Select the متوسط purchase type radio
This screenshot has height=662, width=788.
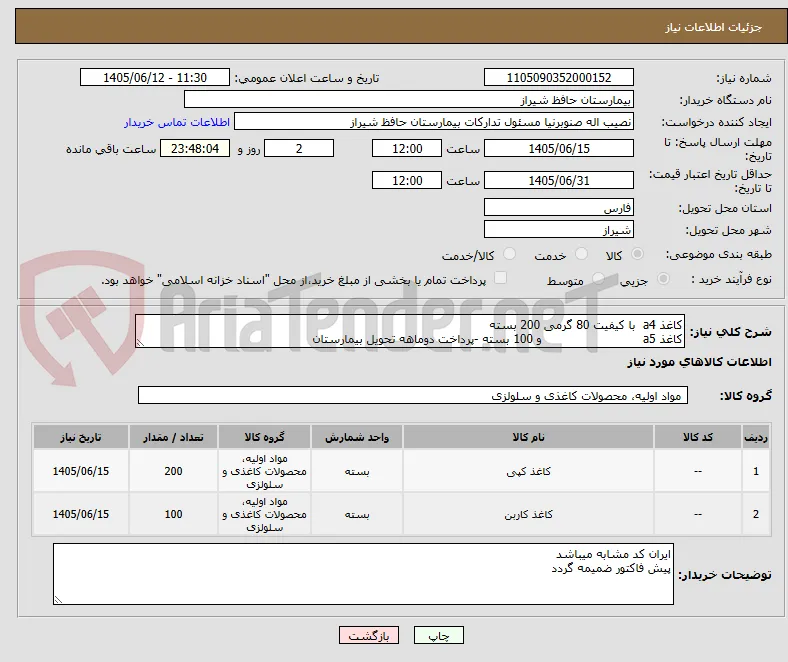tap(598, 278)
